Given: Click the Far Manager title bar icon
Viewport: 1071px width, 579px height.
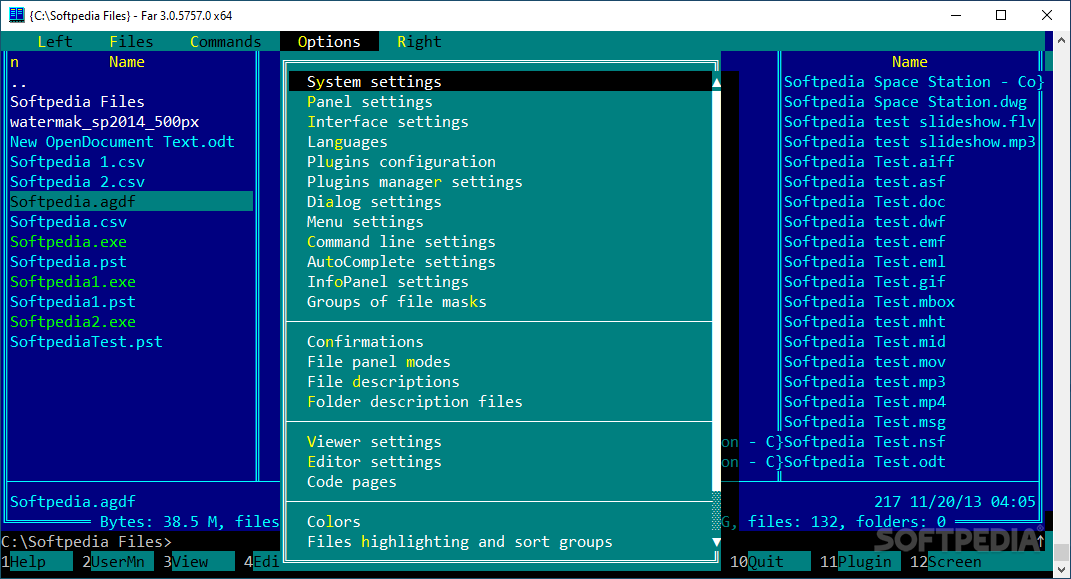Looking at the screenshot, I should (16, 15).
